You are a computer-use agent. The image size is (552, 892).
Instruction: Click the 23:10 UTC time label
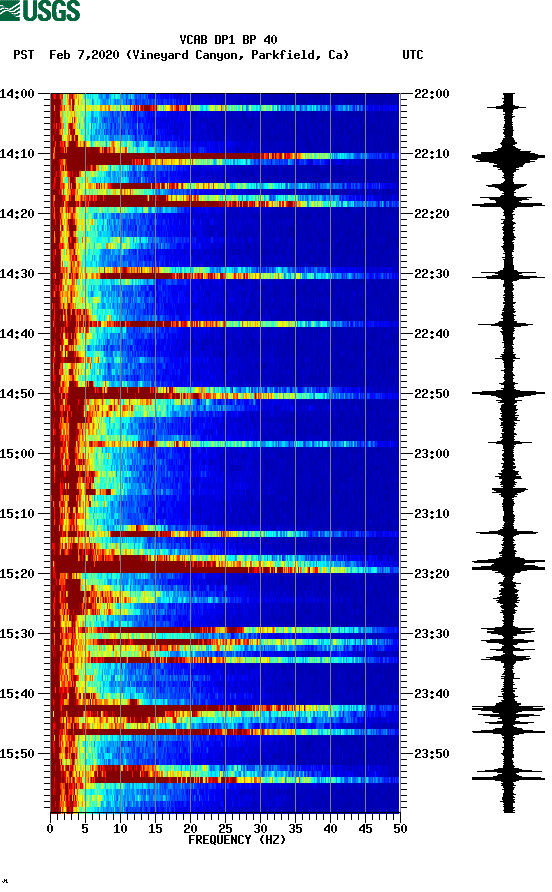(432, 514)
